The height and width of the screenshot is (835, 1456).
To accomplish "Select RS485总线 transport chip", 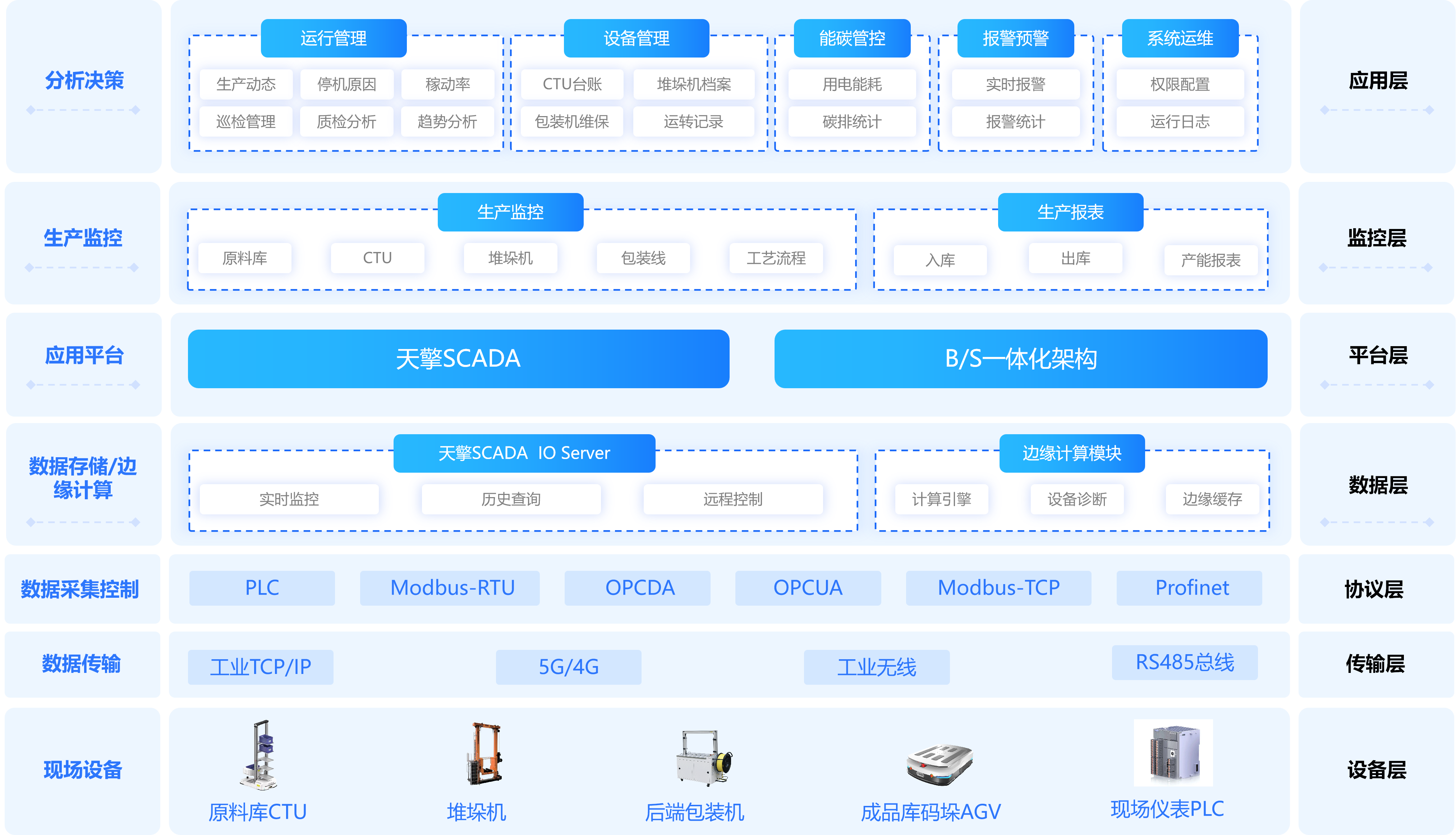I will tap(1185, 662).
